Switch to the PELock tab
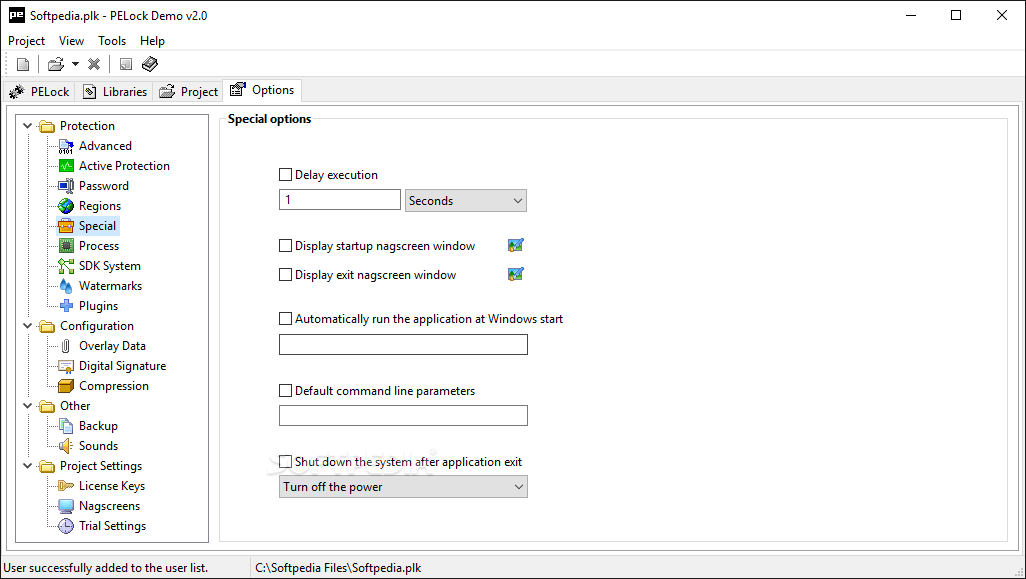This screenshot has height=579, width=1026. 39,92
